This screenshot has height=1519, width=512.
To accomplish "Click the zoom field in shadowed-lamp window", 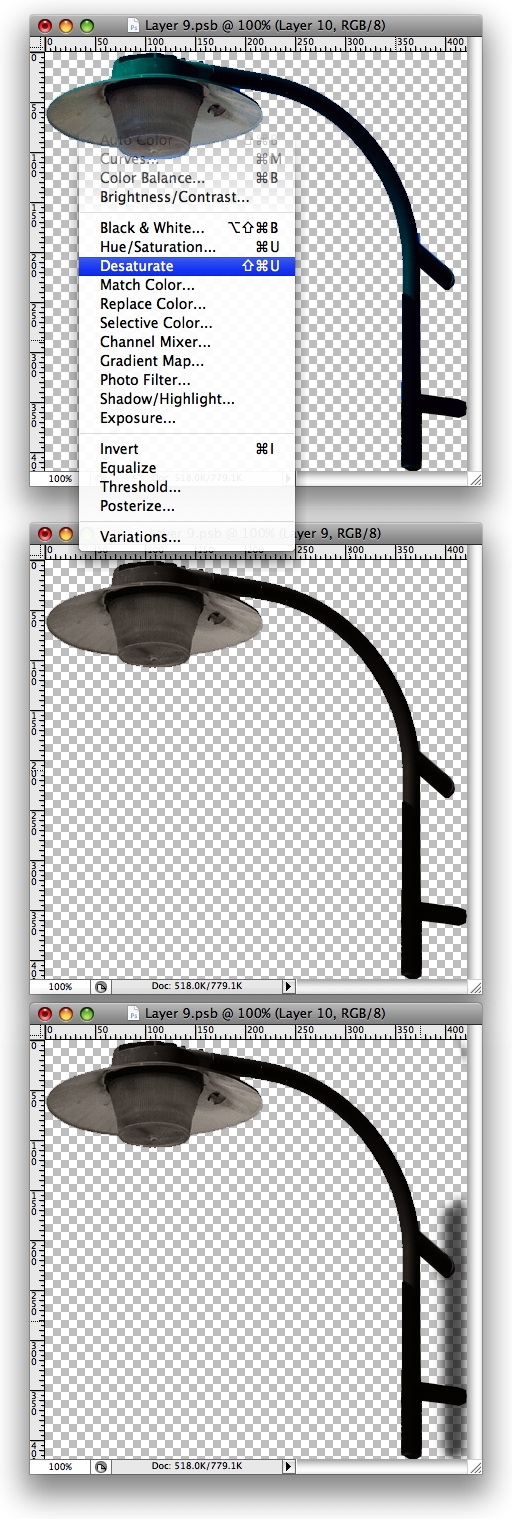I will 61,1466.
